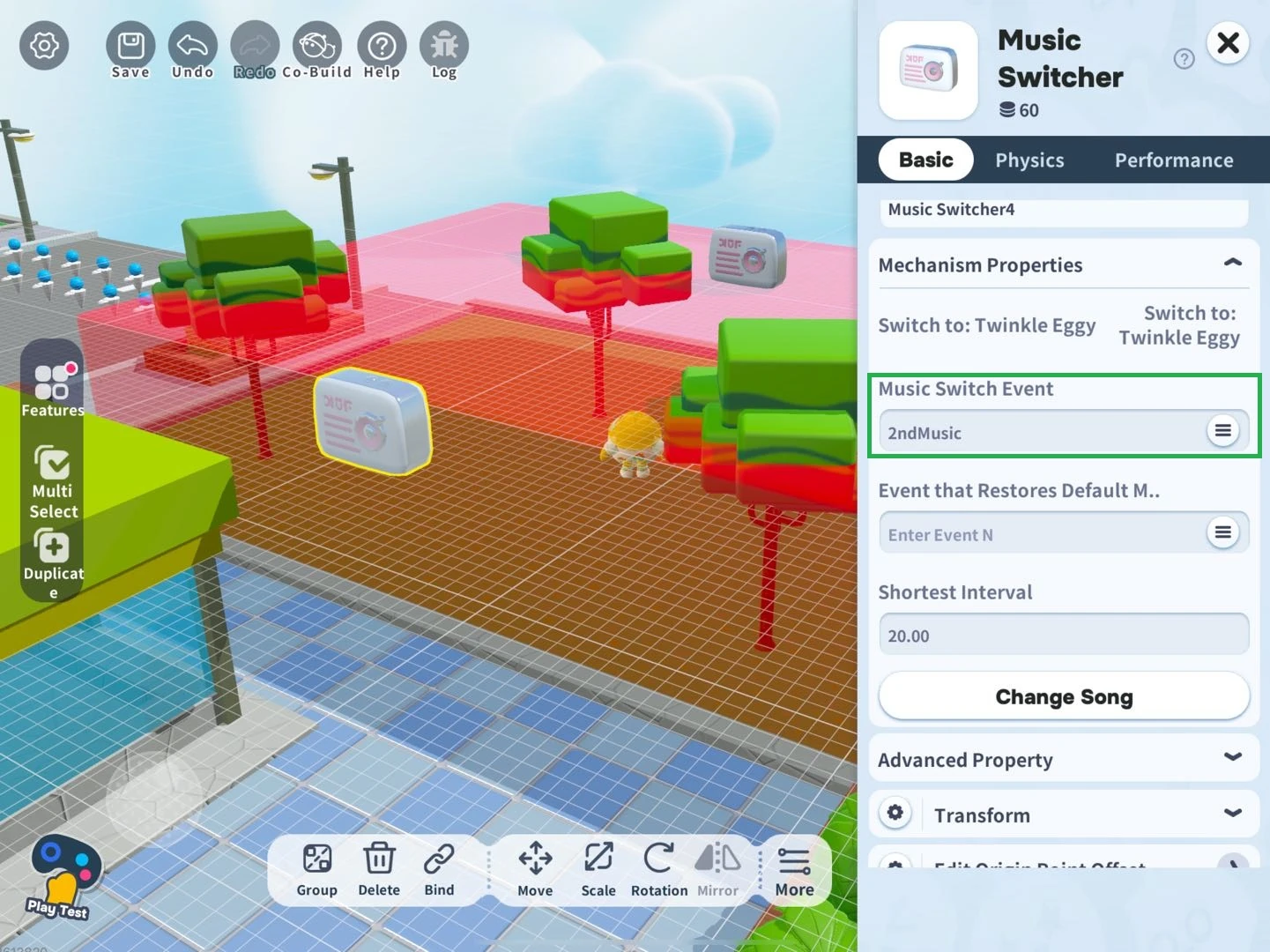The height and width of the screenshot is (952, 1270).
Task: Select the Rotation tool
Action: pos(659,870)
